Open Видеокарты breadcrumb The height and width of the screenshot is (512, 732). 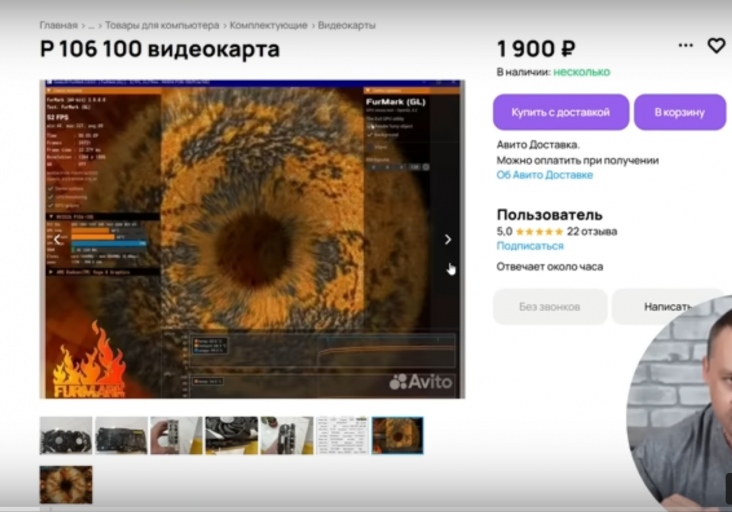tap(346, 25)
